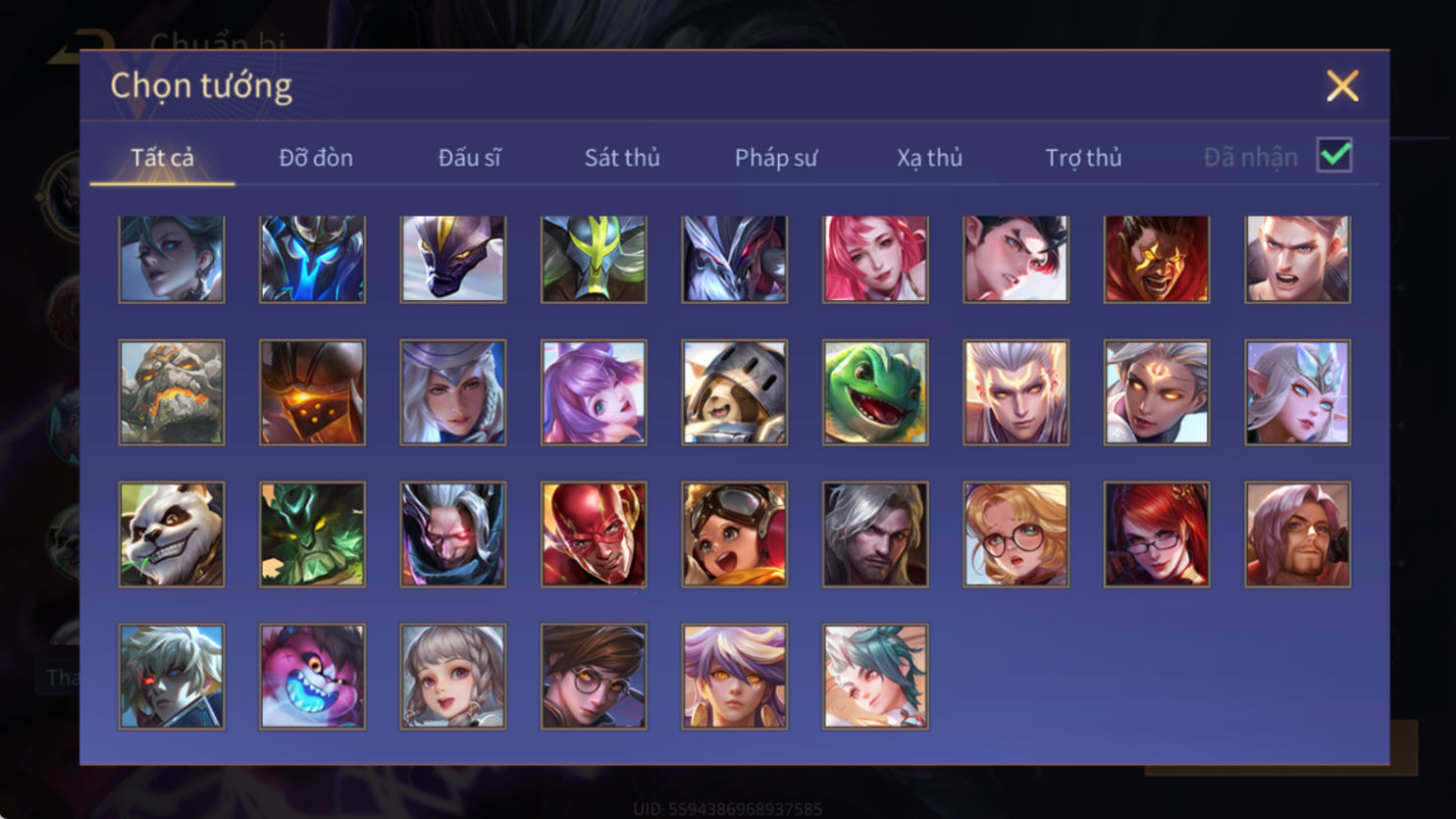Select the purple grinning cat hero
The width and height of the screenshot is (1456, 819).
pos(312,677)
